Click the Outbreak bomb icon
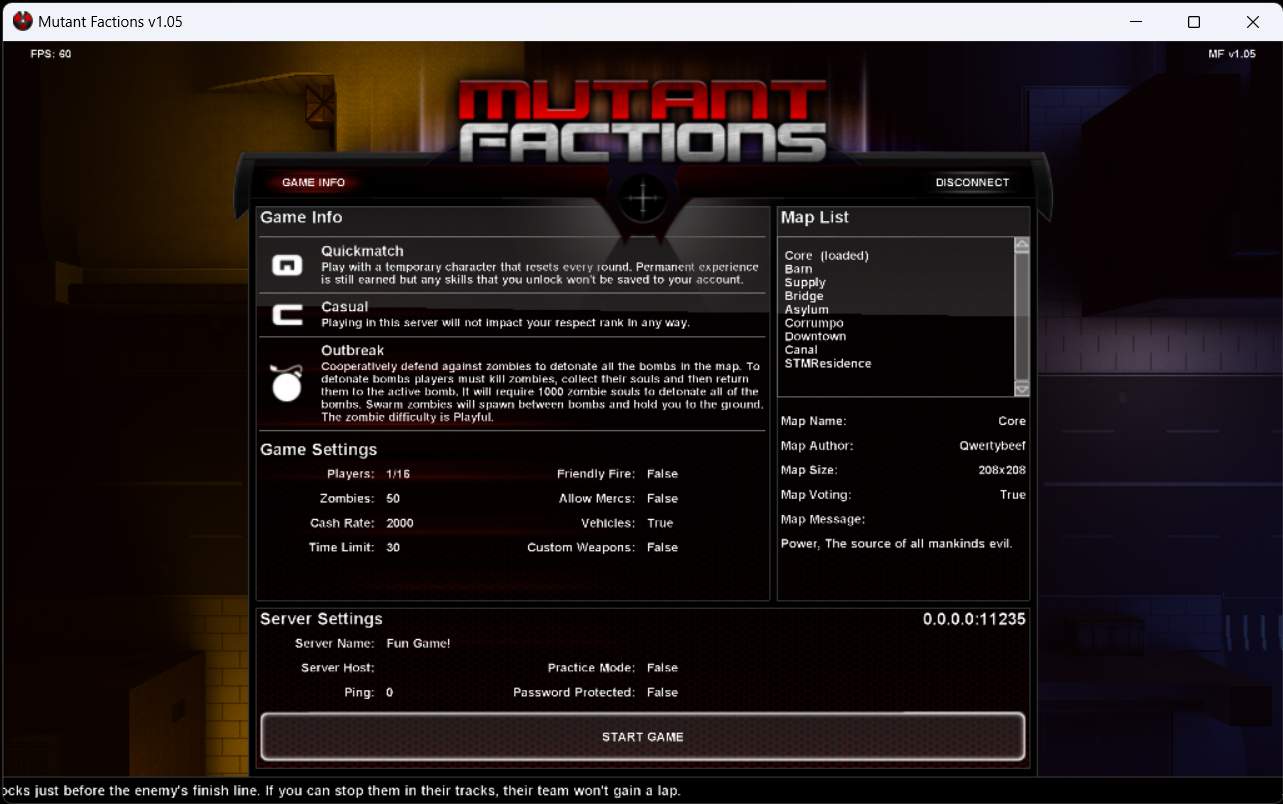Image resolution: width=1283 pixels, height=804 pixels. (x=287, y=383)
